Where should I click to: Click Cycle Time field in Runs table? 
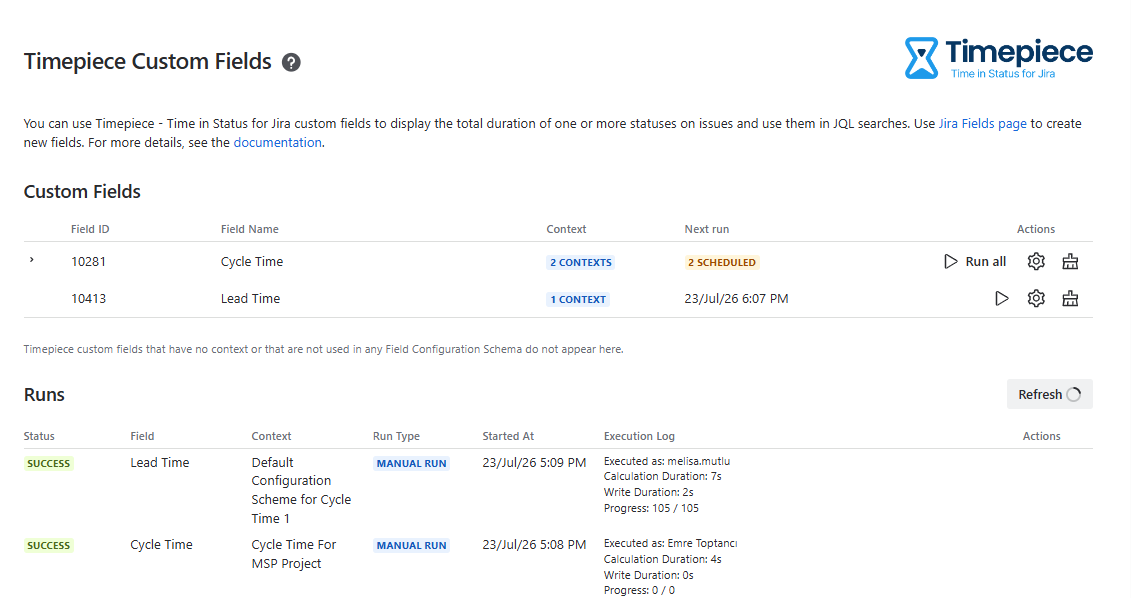coord(161,545)
